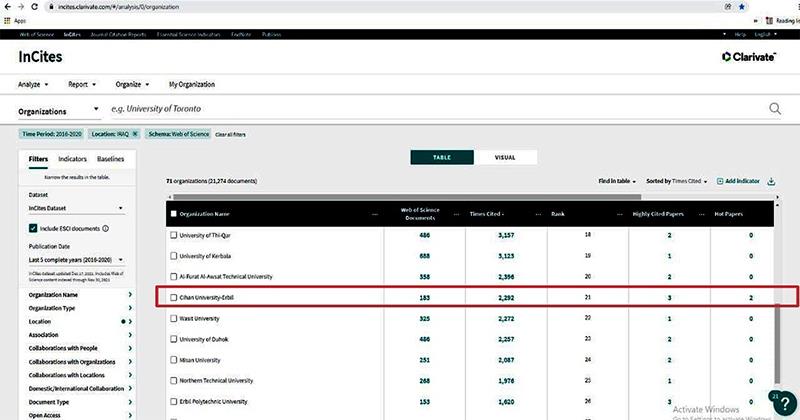This screenshot has height=420, width=800.
Task: Check the Northern Technical University row
Action: pos(173,381)
